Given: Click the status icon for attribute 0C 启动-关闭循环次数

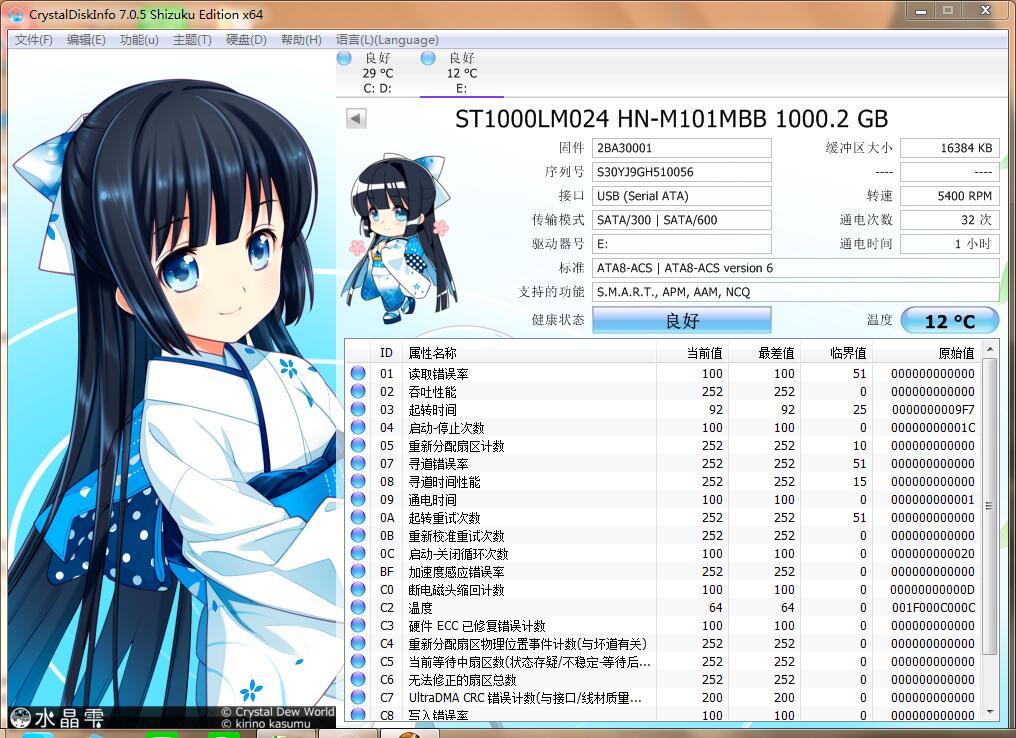Looking at the screenshot, I should [358, 553].
